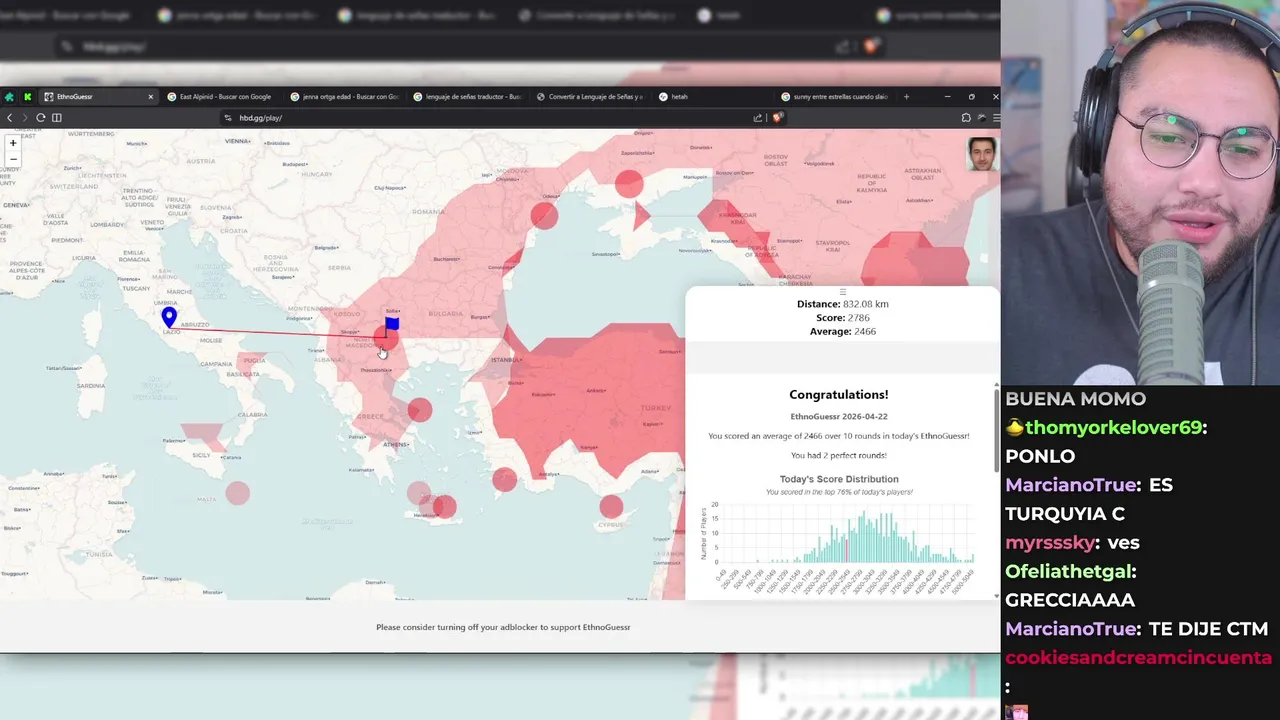Switch to the sunny entre estrellas tab
Image resolution: width=1280 pixels, height=720 pixels.
[x=835, y=97]
